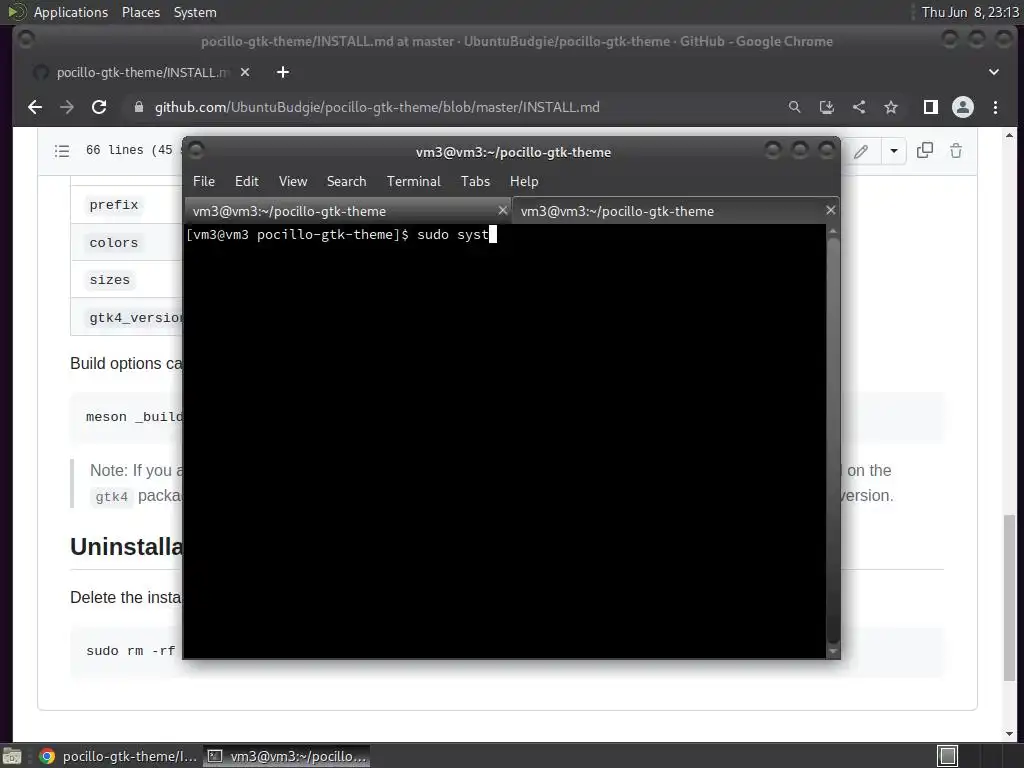The height and width of the screenshot is (768, 1024).
Task: Switch to Chrome via taskbar button
Action: coord(117,756)
